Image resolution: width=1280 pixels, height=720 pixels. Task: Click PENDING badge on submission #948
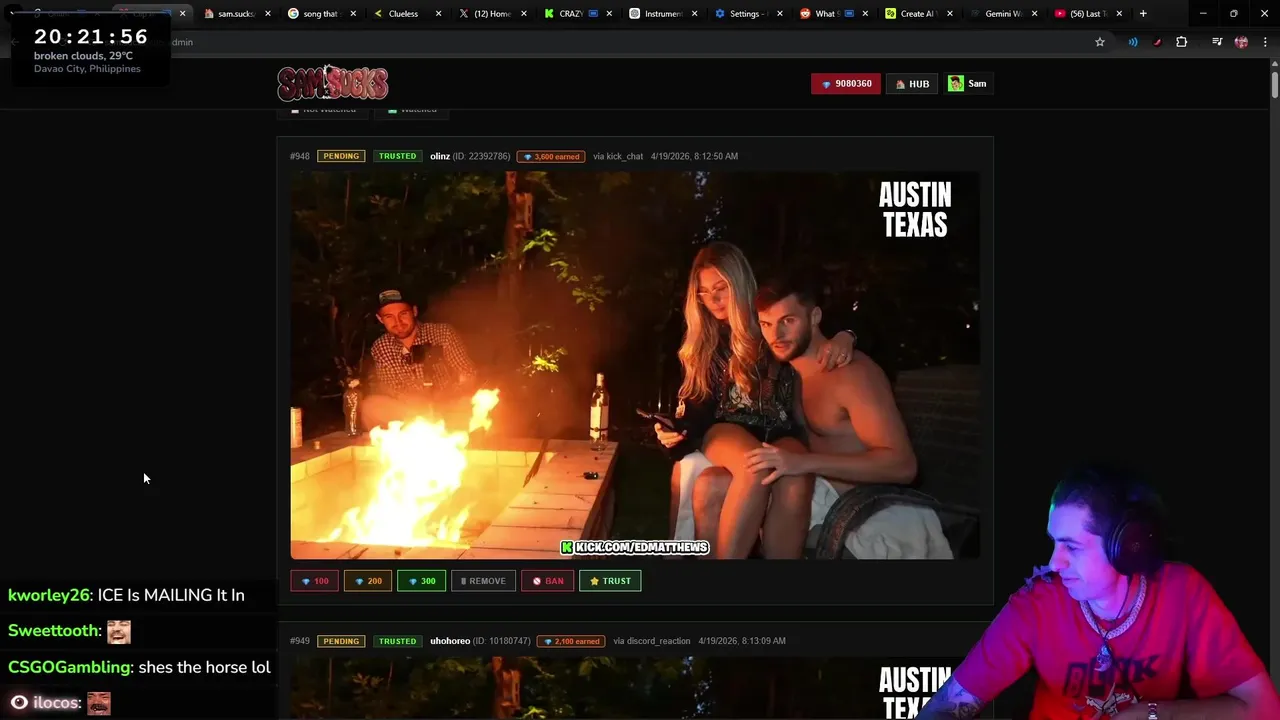pyautogui.click(x=341, y=156)
